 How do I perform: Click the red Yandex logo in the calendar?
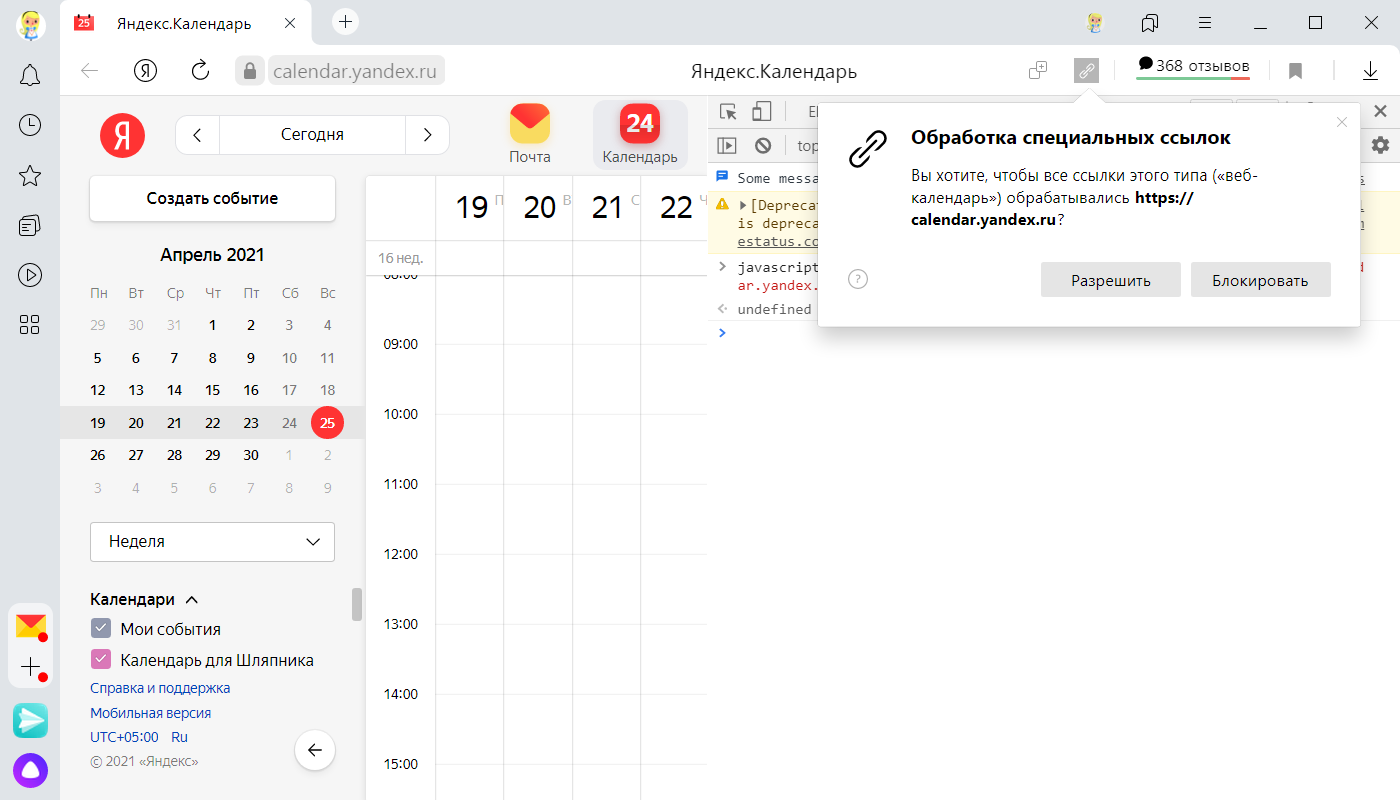pyautogui.click(x=122, y=135)
